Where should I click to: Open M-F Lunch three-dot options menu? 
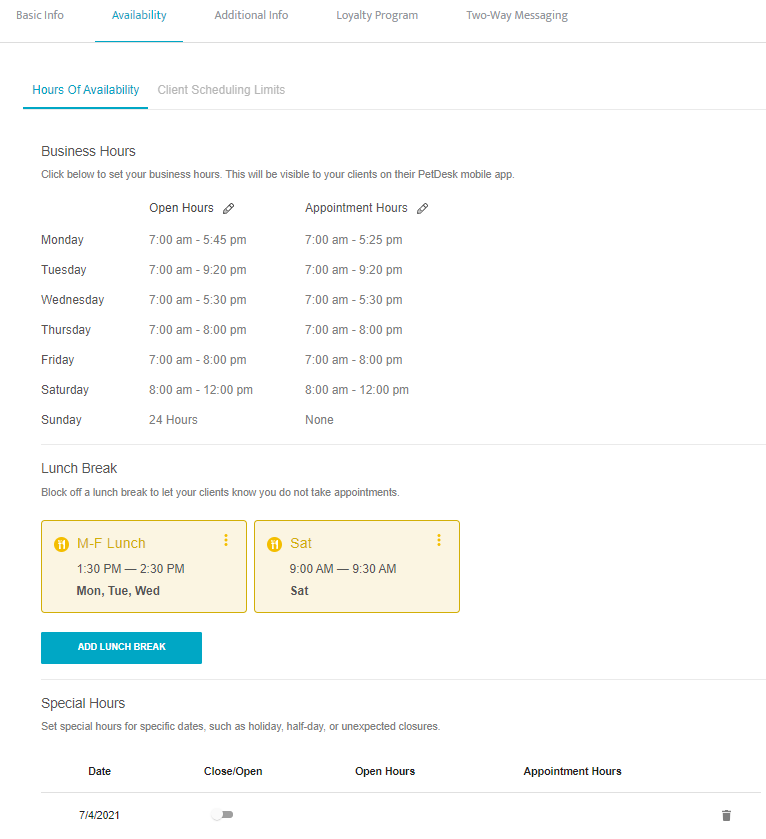[226, 540]
